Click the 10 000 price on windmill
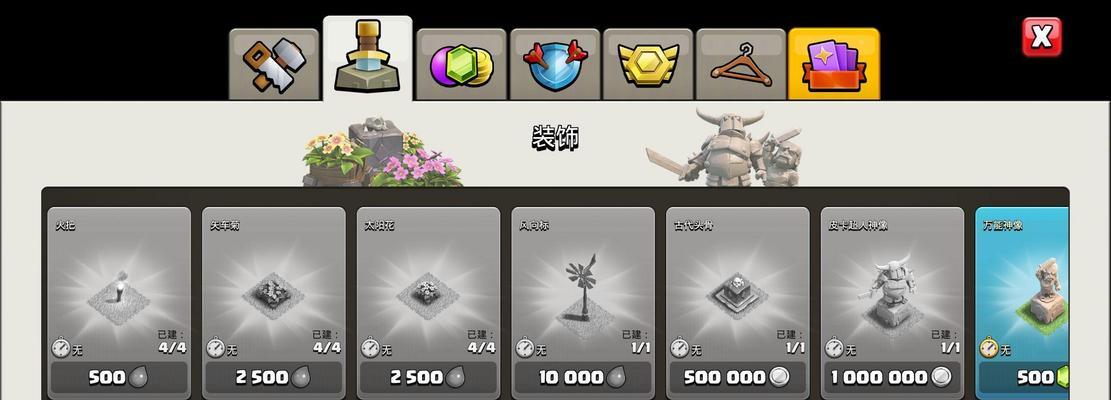This screenshot has height=400, width=1111. 583,378
